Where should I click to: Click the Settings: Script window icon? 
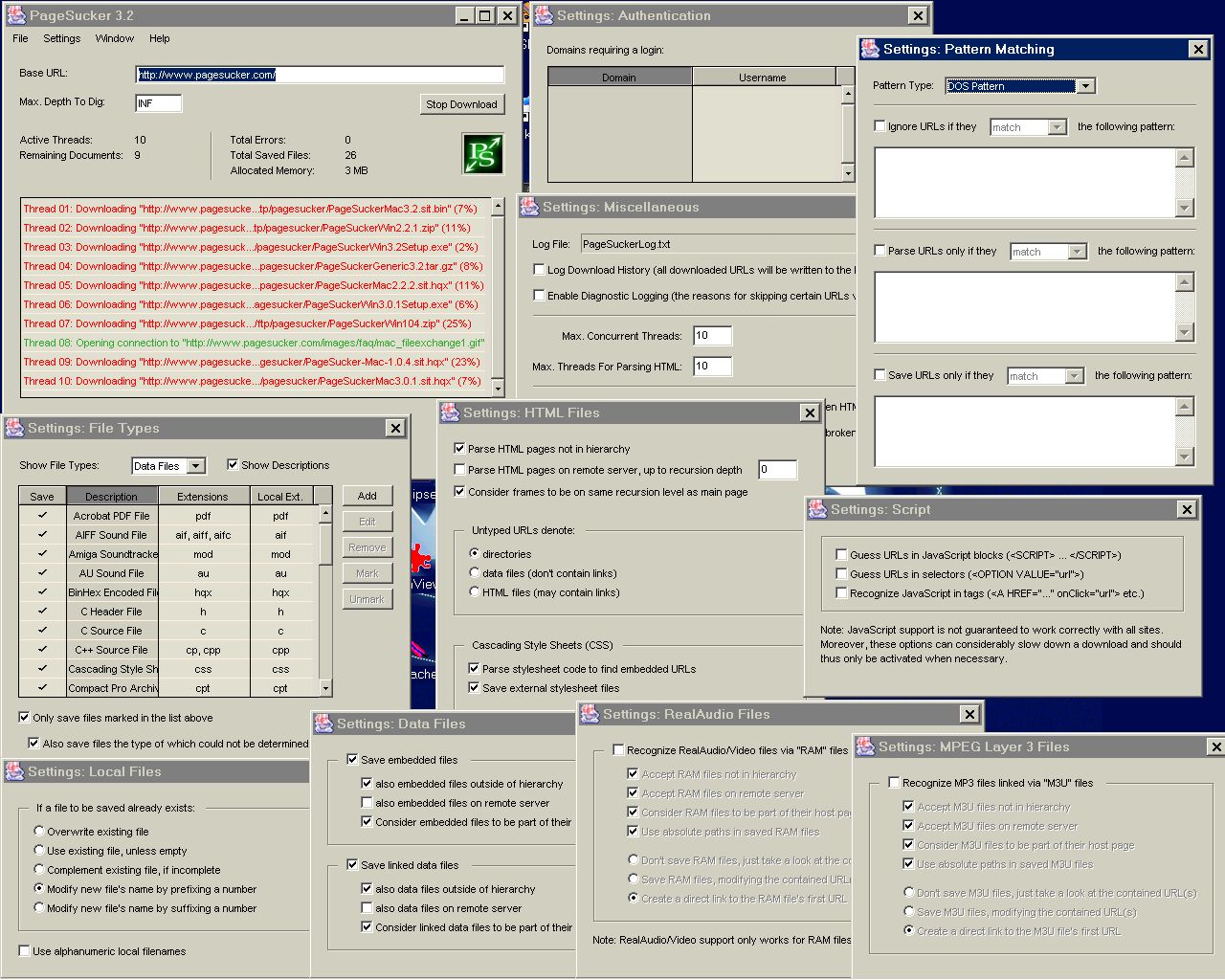[817, 509]
